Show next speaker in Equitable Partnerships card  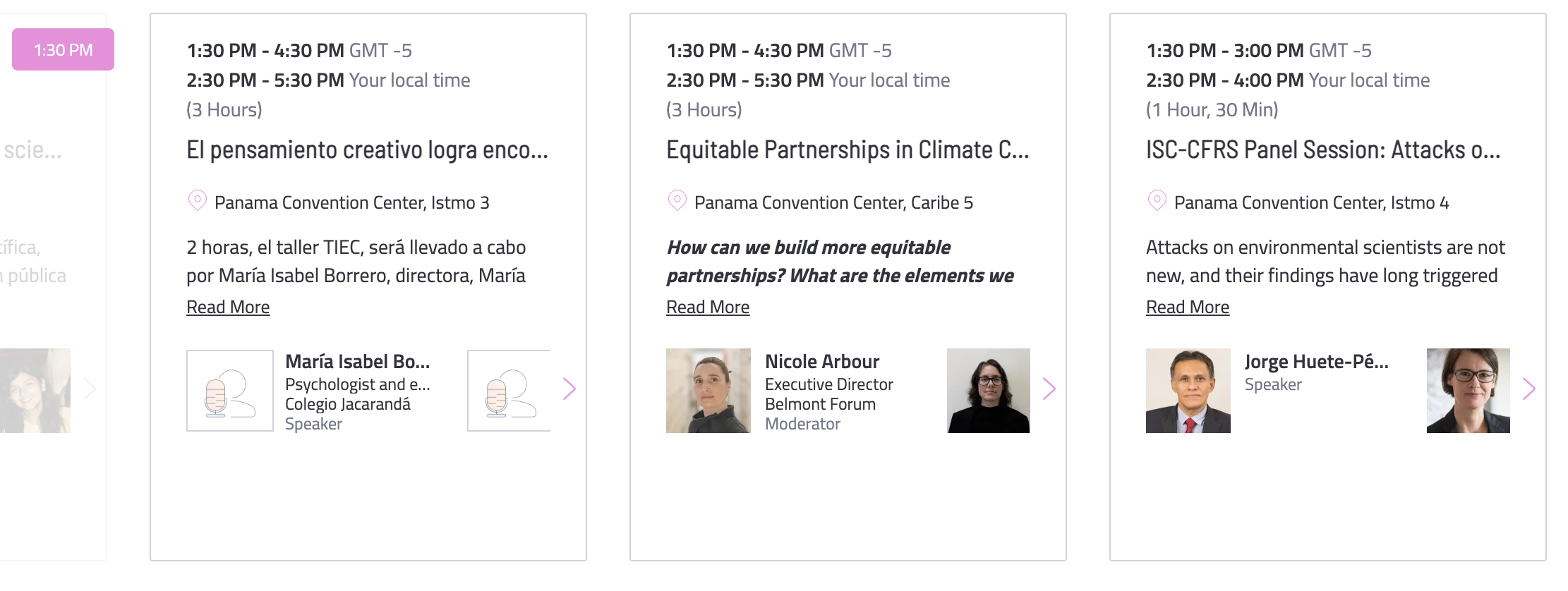(1049, 389)
